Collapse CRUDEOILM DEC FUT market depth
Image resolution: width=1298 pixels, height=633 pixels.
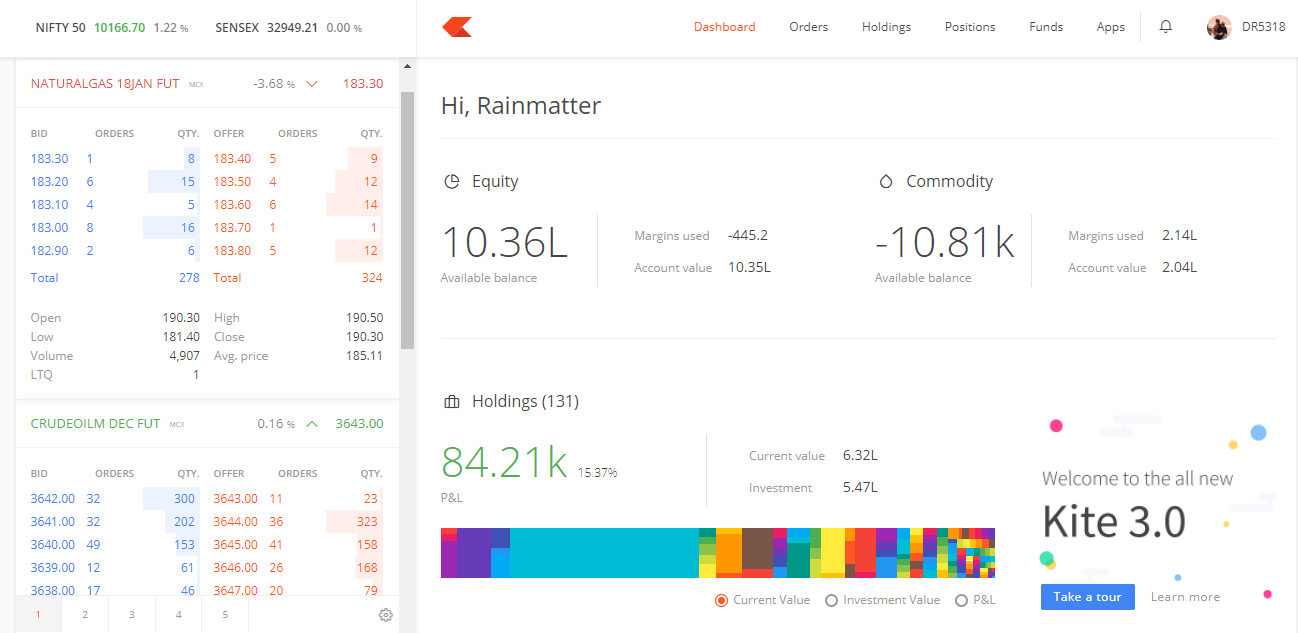pos(312,424)
